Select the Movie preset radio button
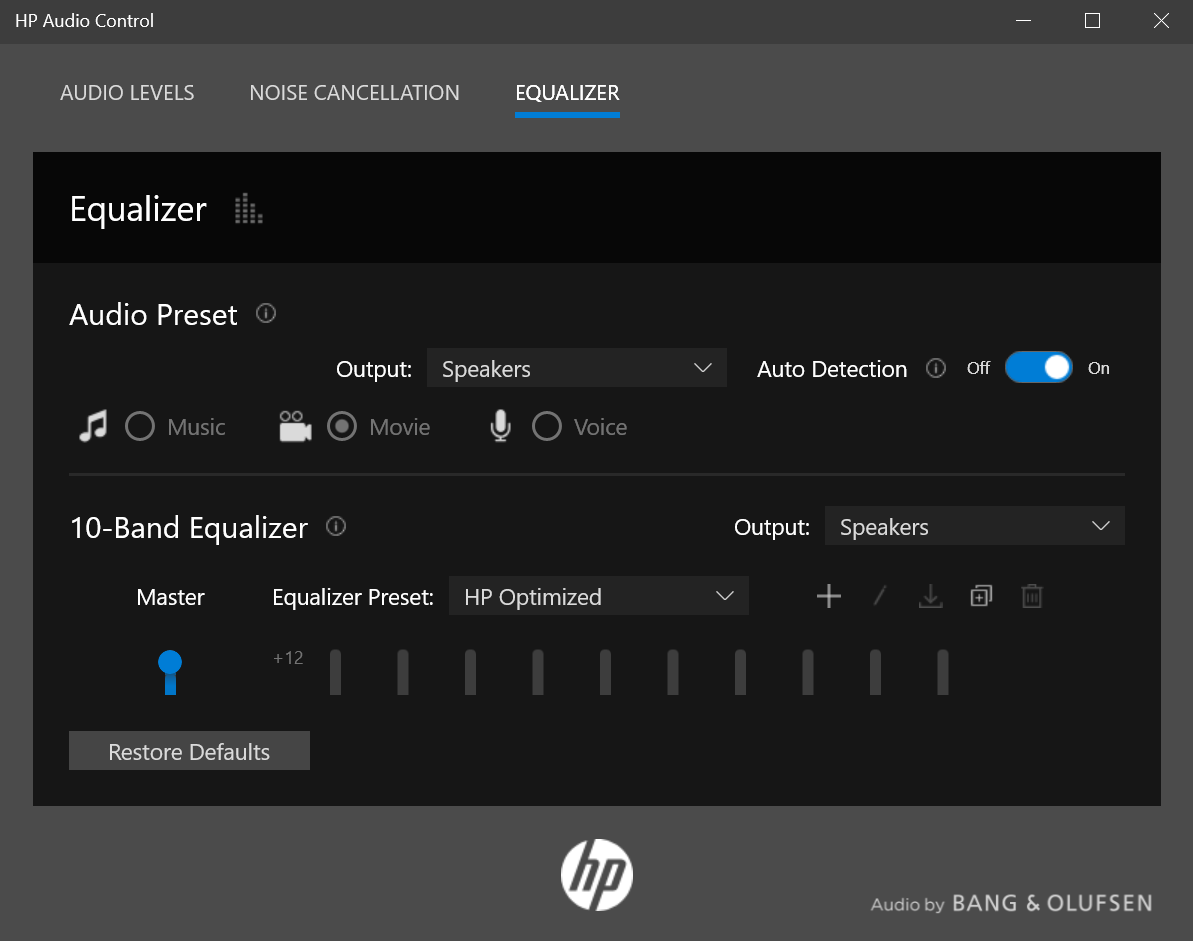 click(x=342, y=427)
